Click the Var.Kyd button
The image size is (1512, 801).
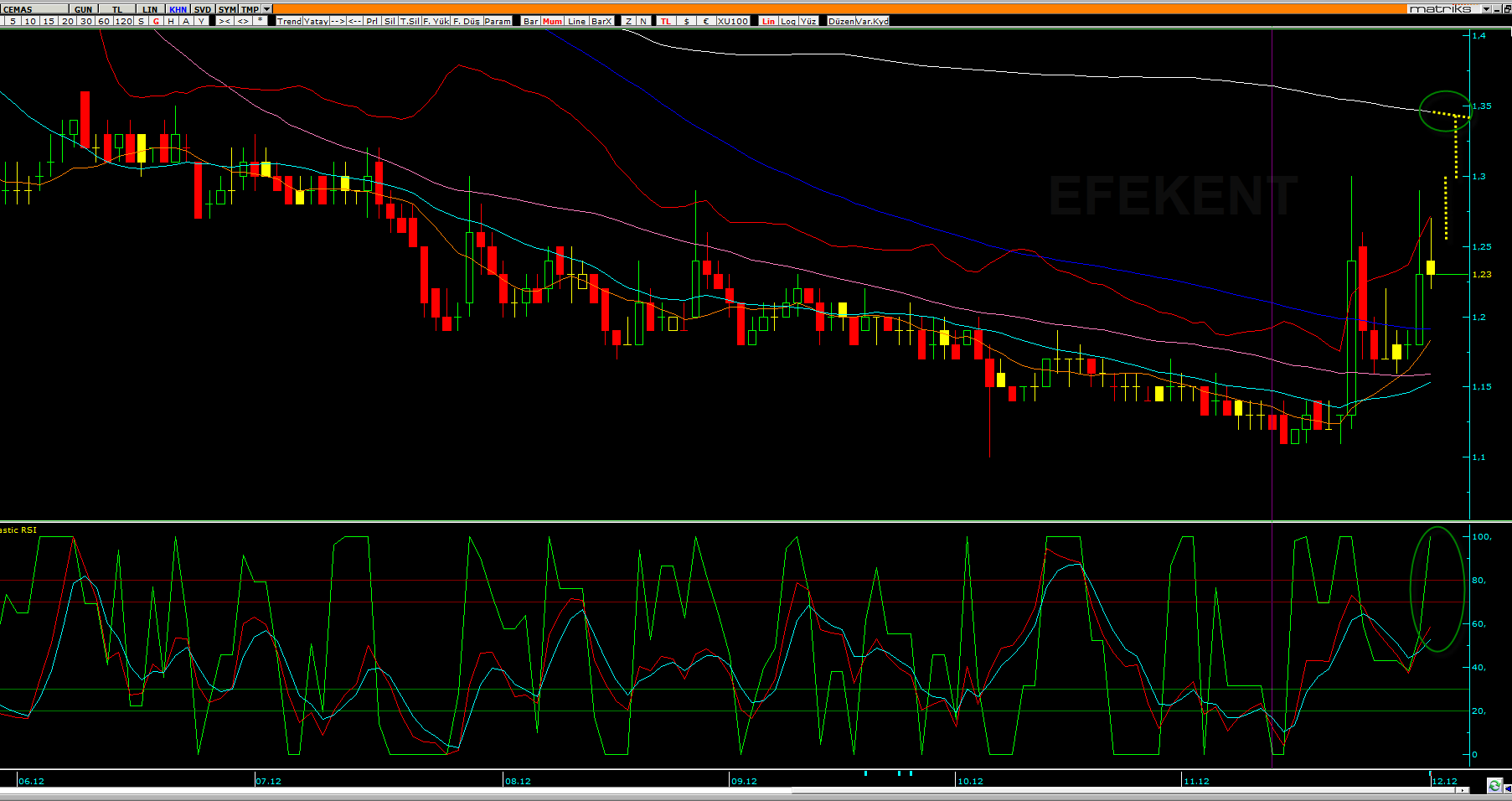(x=872, y=21)
